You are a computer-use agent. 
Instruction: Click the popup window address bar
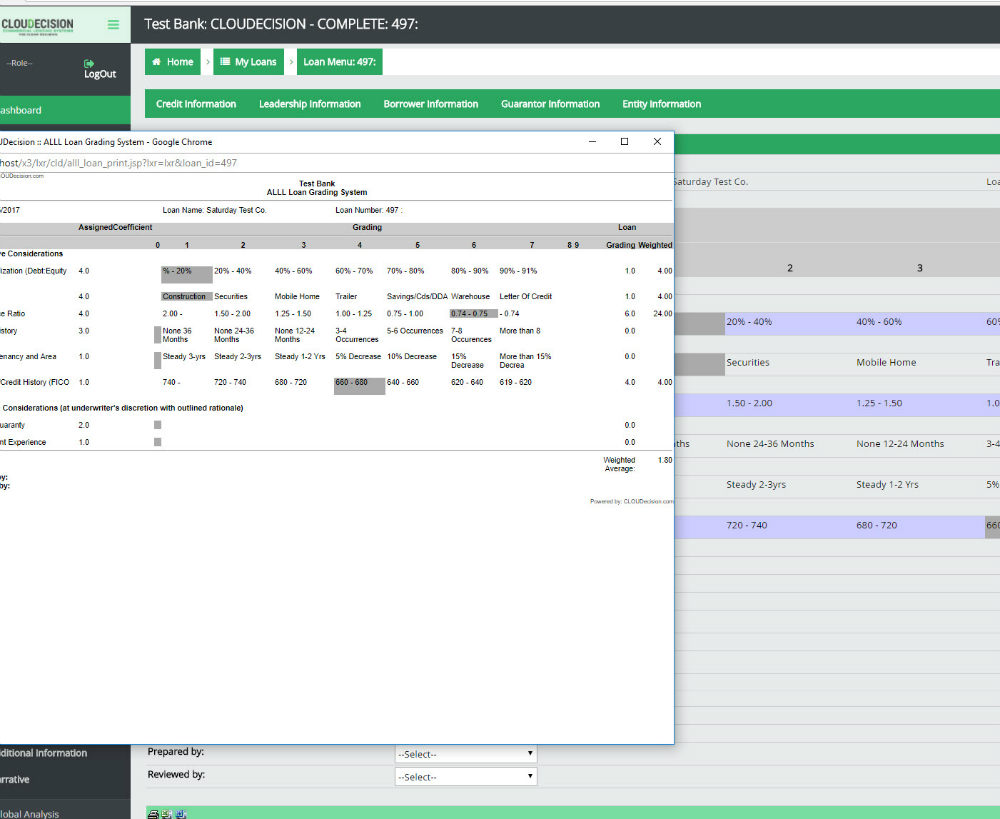point(300,162)
